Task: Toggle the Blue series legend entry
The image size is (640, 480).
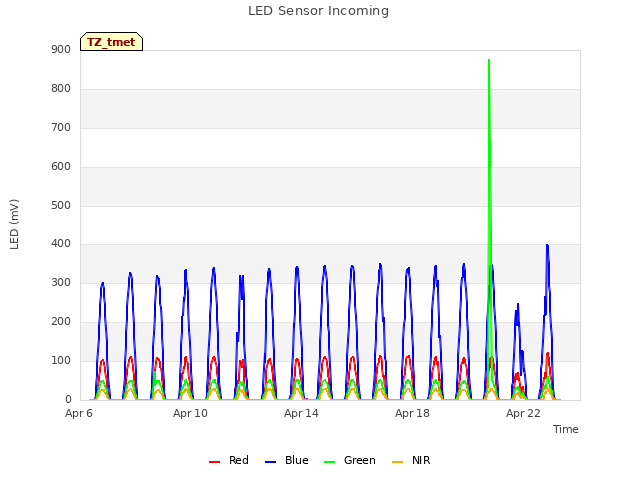Action: click(287, 460)
